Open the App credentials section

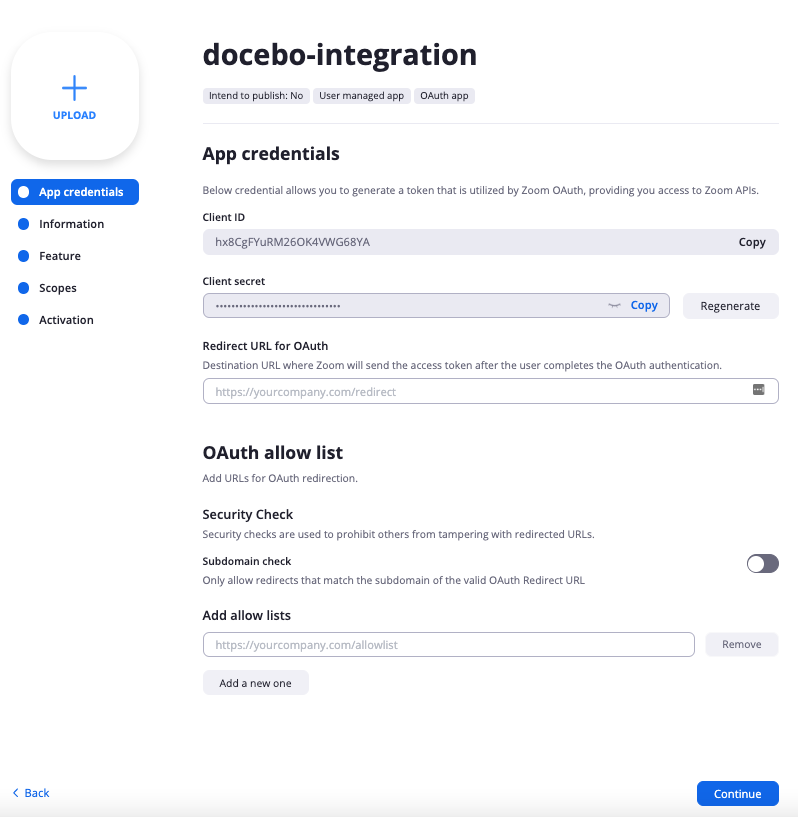pos(81,192)
